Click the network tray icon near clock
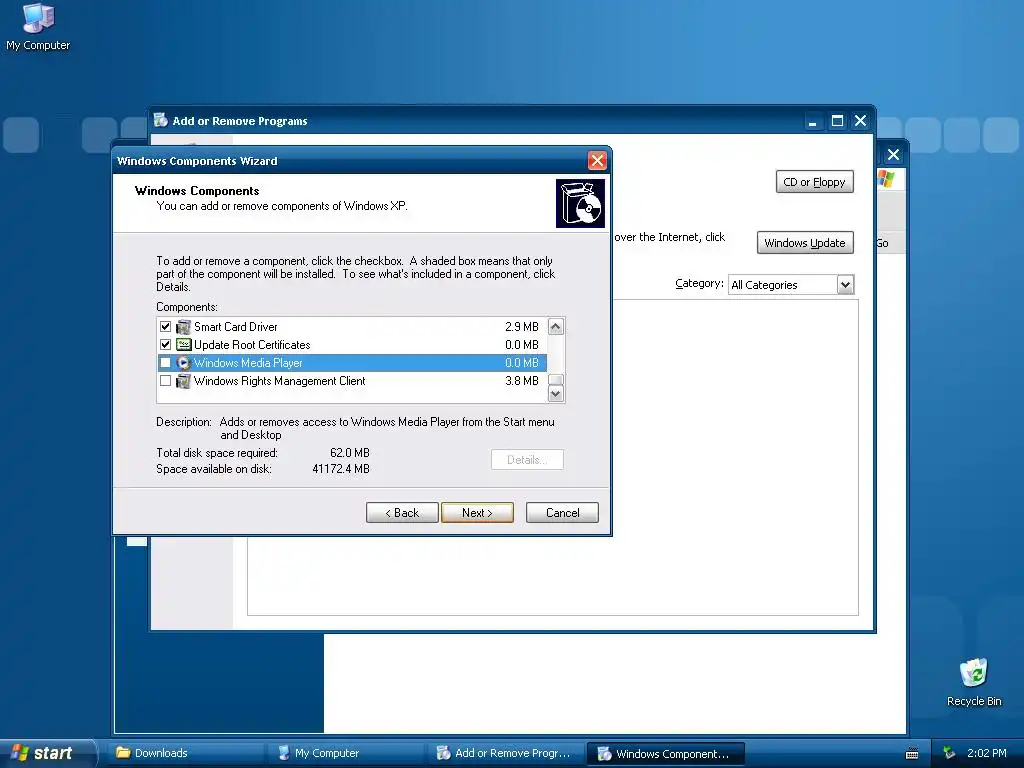1024x768 pixels. [x=949, y=753]
